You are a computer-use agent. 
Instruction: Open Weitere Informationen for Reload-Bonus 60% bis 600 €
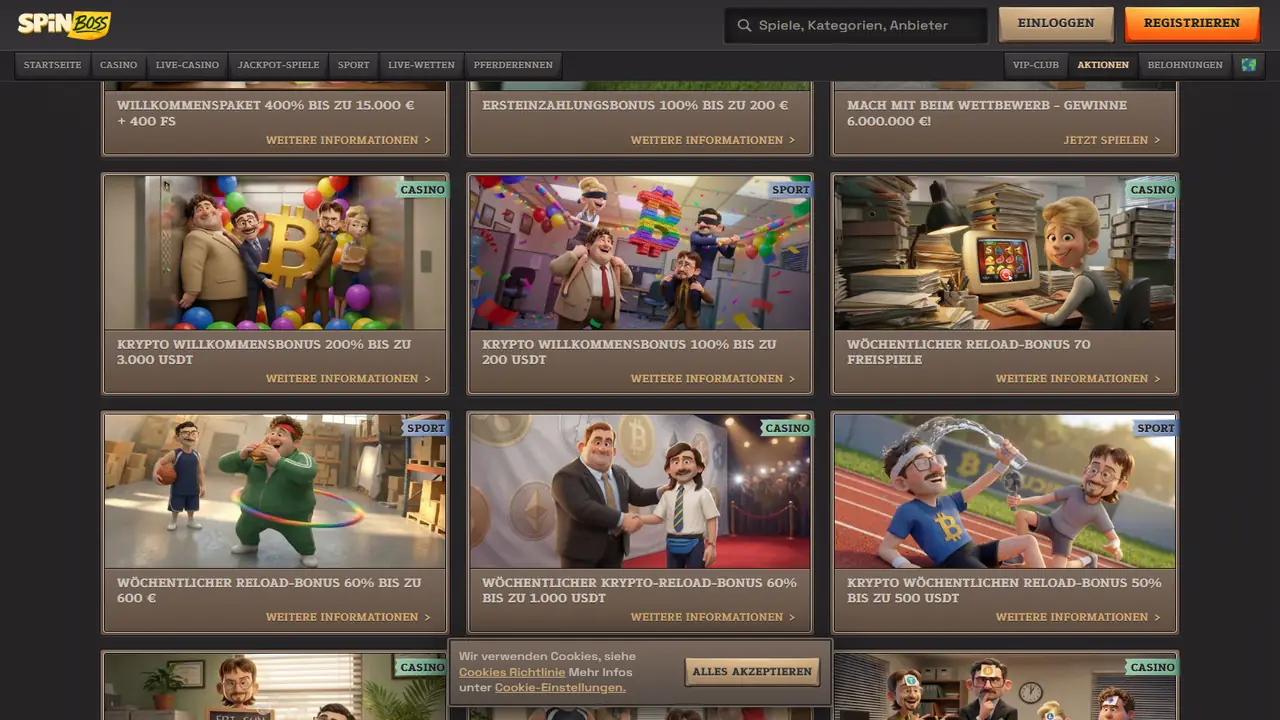tap(348, 617)
